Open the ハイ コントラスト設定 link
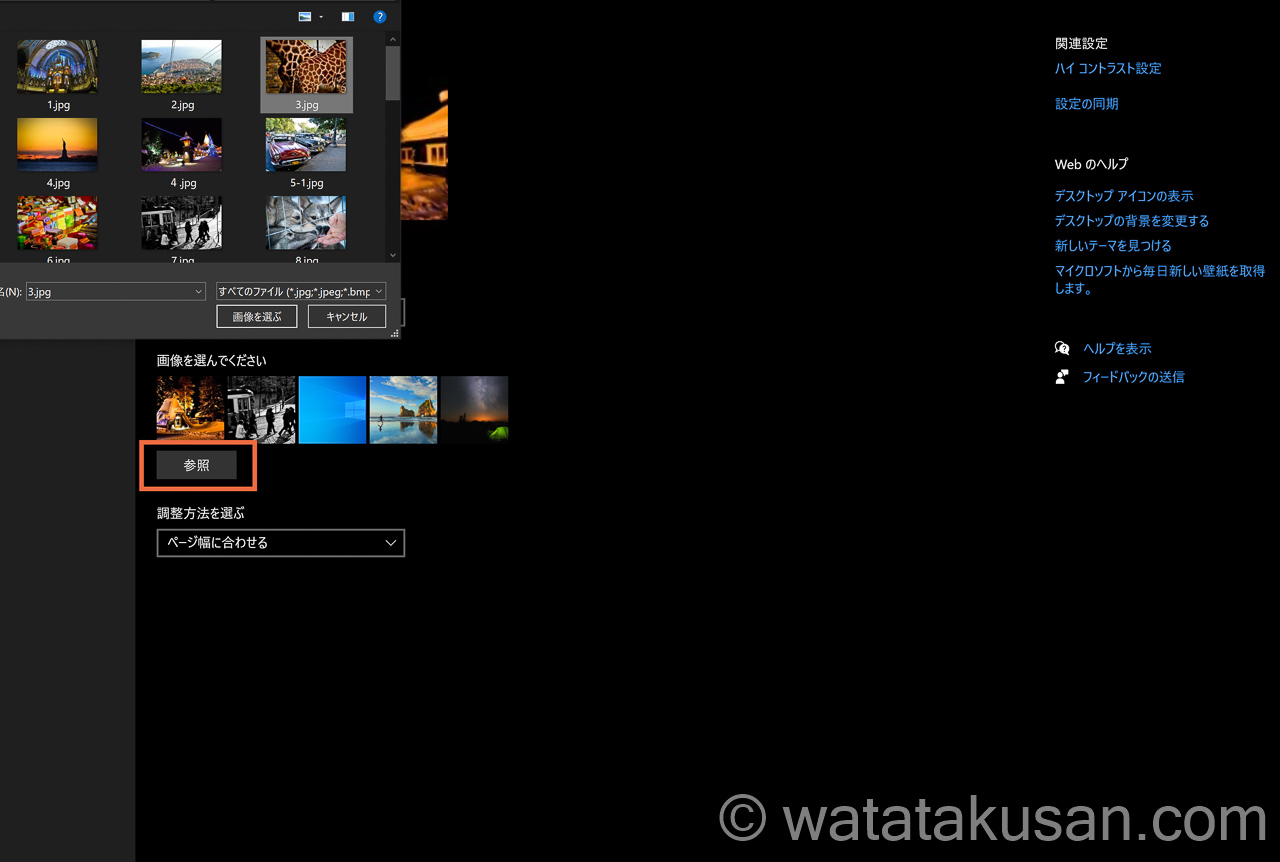 pyautogui.click(x=1108, y=69)
